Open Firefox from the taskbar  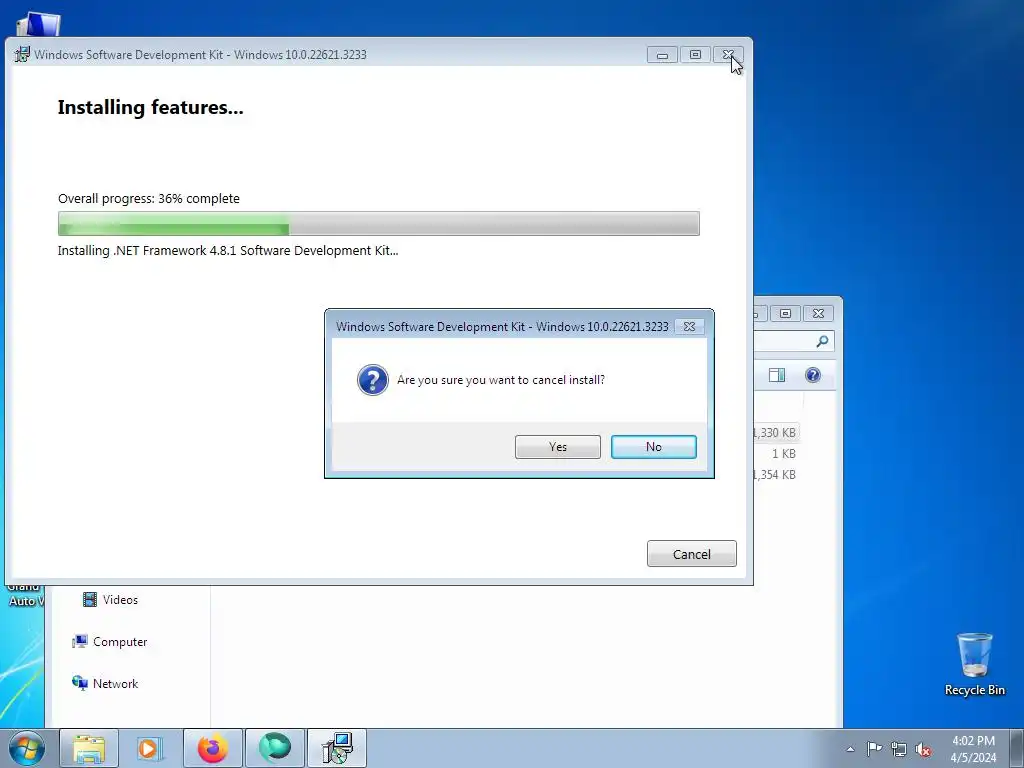tap(213, 748)
